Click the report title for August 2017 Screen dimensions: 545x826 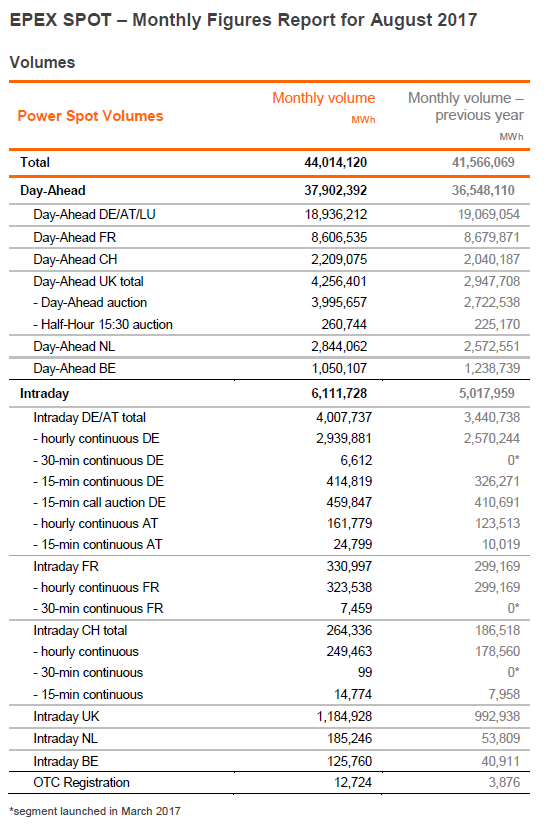pyautogui.click(x=243, y=20)
